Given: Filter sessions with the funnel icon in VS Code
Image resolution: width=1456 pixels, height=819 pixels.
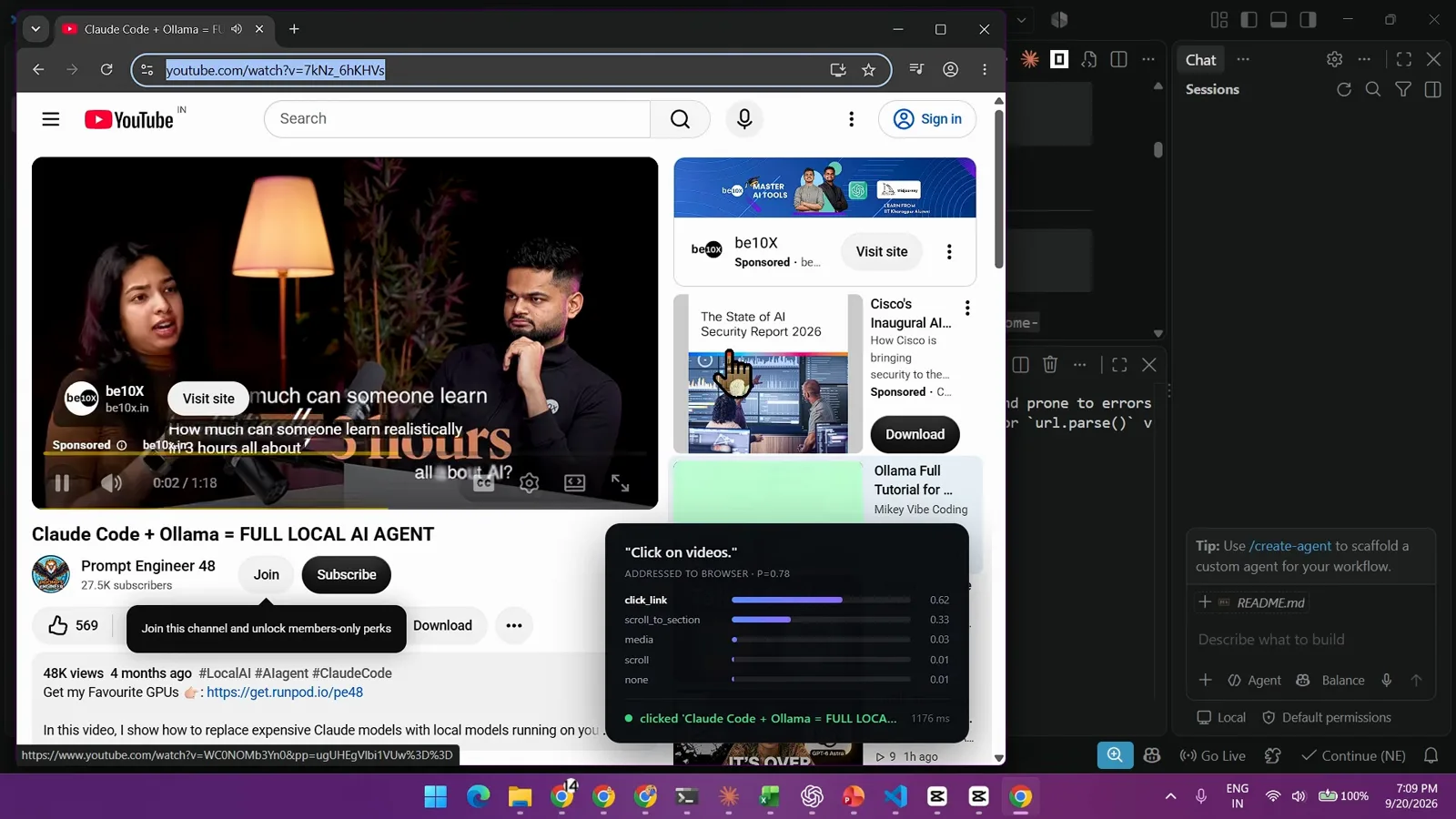Looking at the screenshot, I should [1403, 90].
